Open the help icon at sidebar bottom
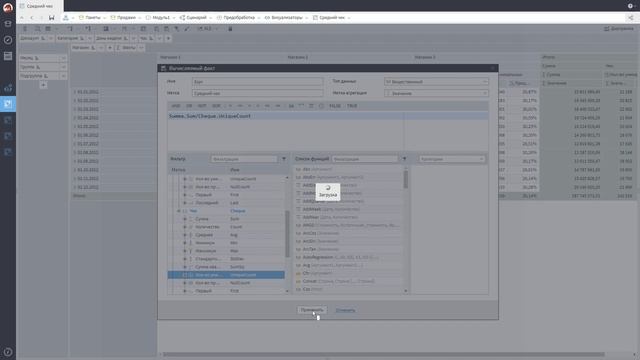640x360 pixels. click(8, 352)
